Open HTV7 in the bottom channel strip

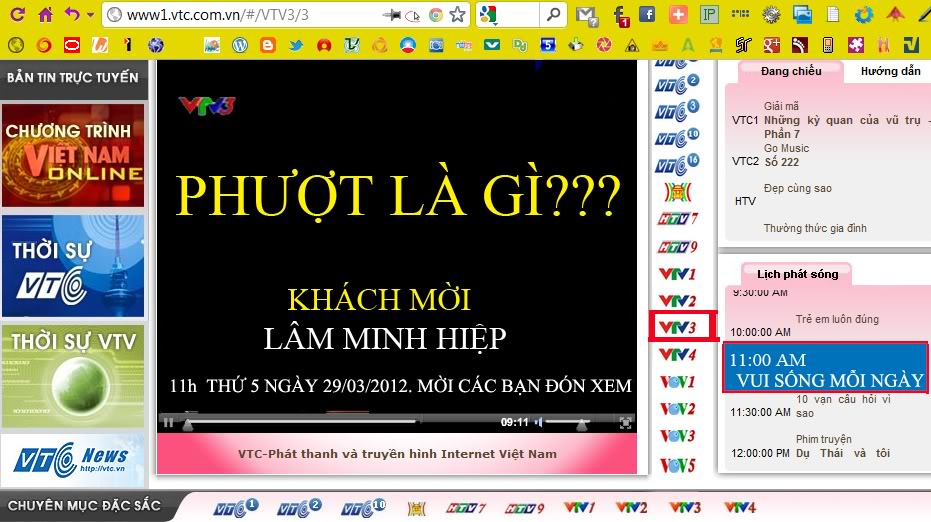(466, 508)
